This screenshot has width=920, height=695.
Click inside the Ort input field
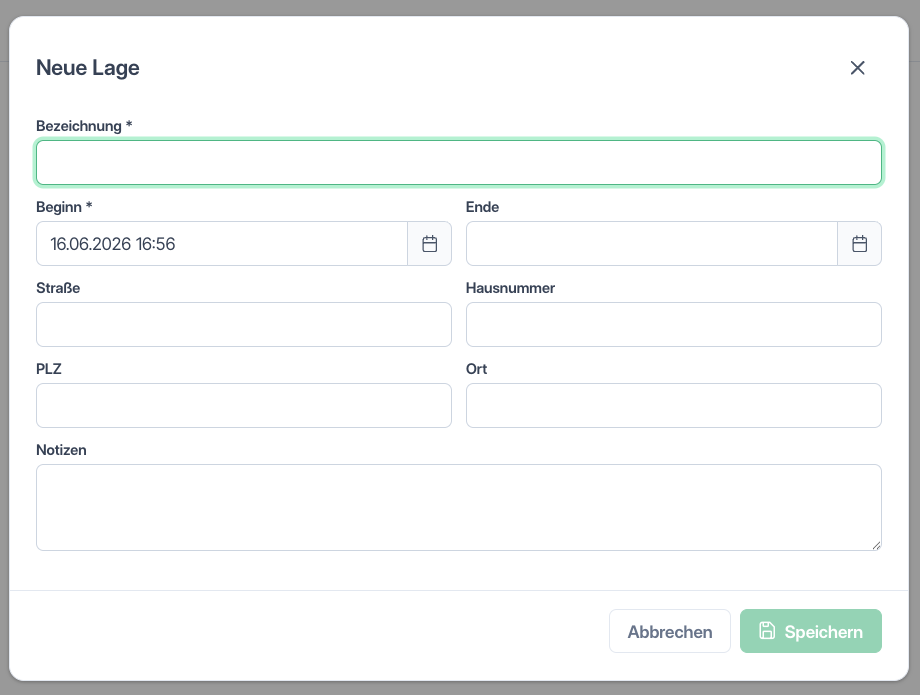click(x=674, y=405)
